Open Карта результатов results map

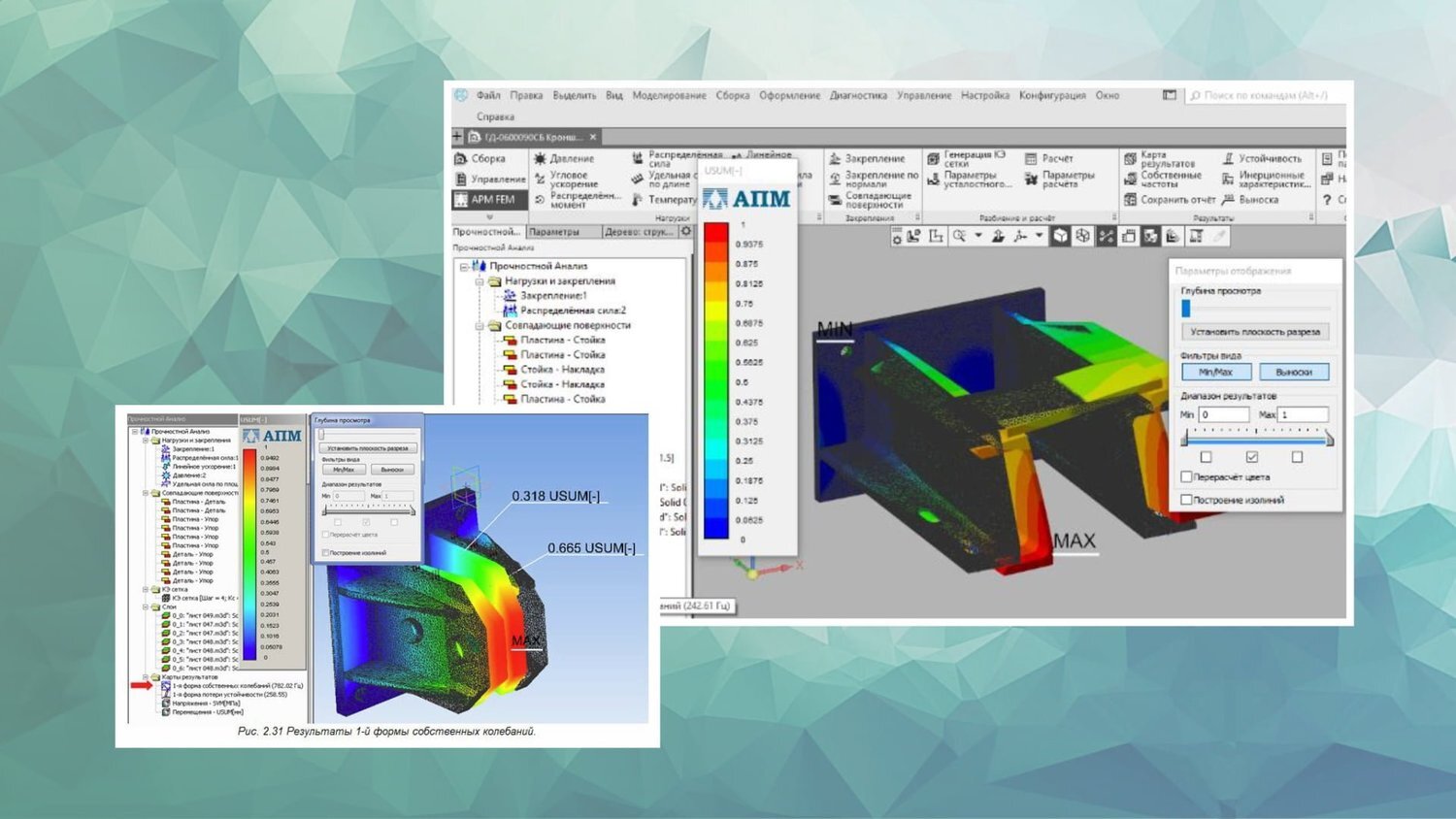pos(1130,158)
